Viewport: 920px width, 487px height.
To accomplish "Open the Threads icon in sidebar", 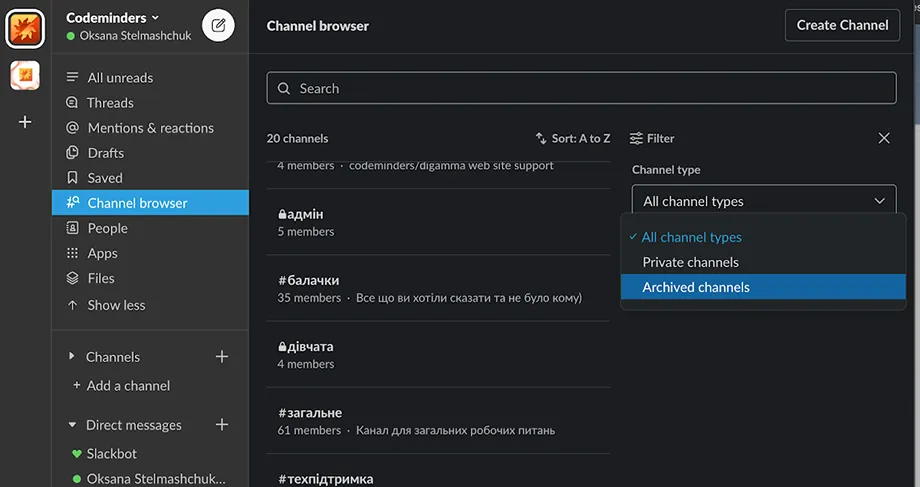I will [72, 103].
